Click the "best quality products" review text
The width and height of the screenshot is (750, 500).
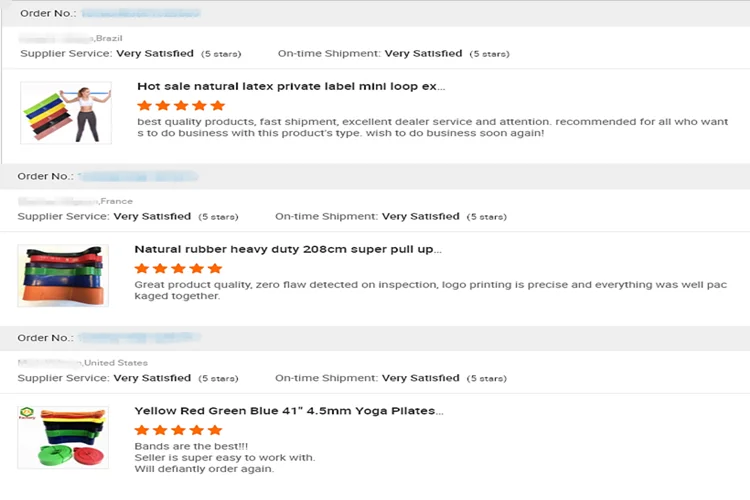tap(433, 127)
